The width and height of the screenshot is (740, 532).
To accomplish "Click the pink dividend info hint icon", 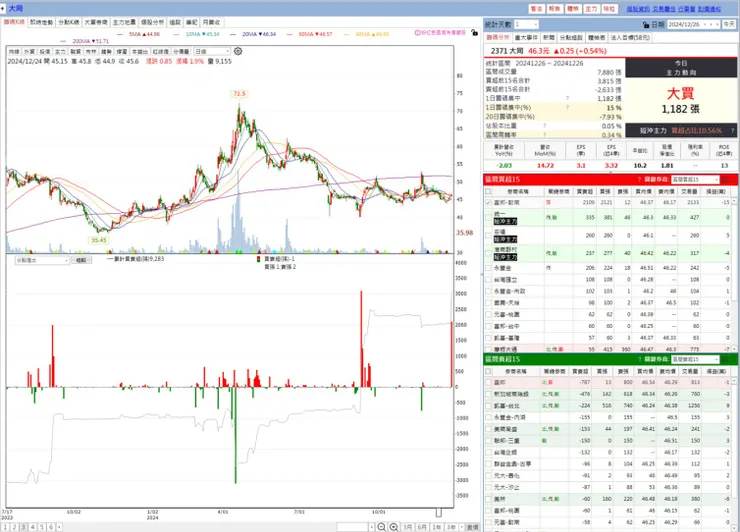I will click(x=418, y=33).
